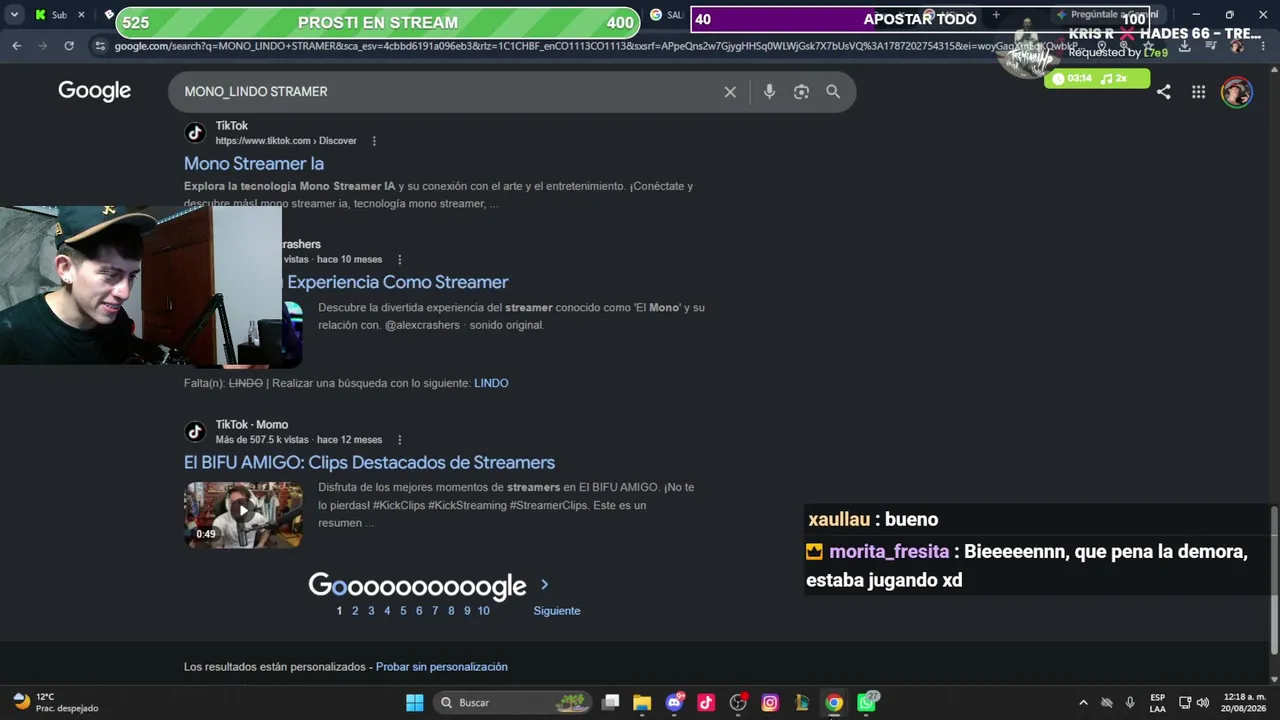Go to results page 7

pyautogui.click(x=435, y=611)
